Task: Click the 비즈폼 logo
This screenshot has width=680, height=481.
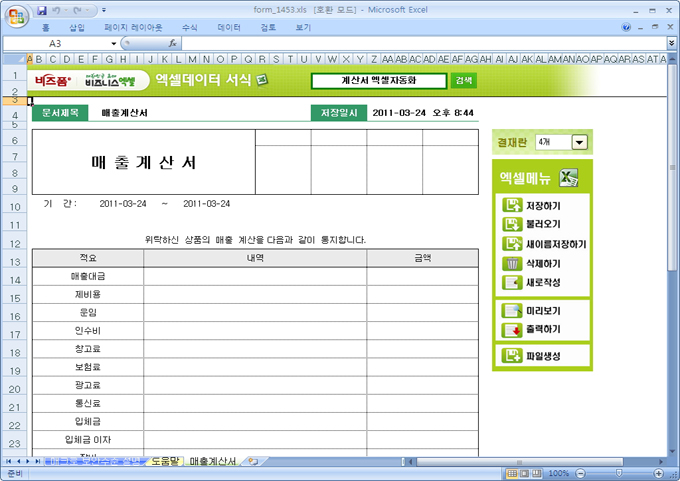Action: point(53,81)
